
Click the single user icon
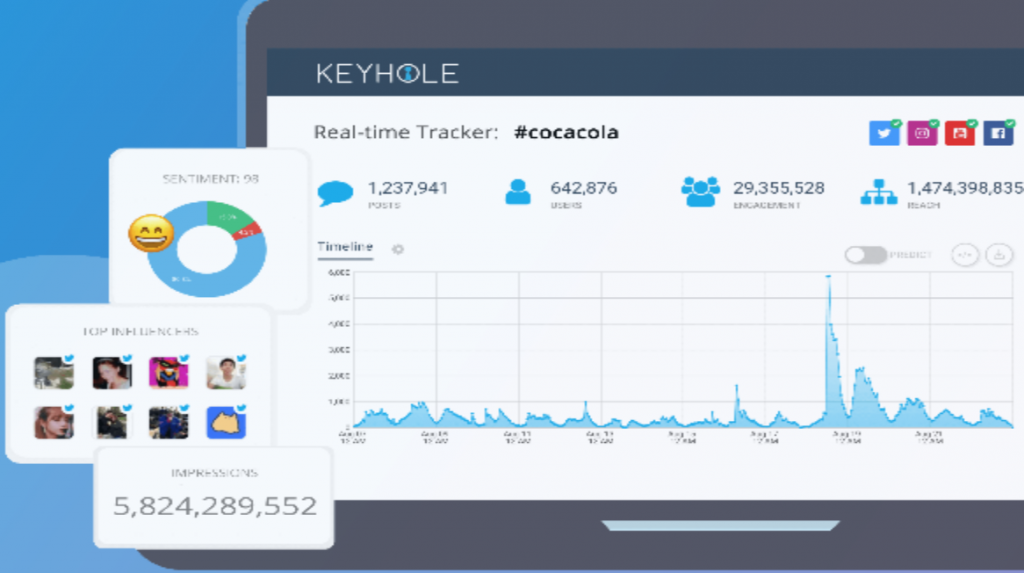(518, 192)
